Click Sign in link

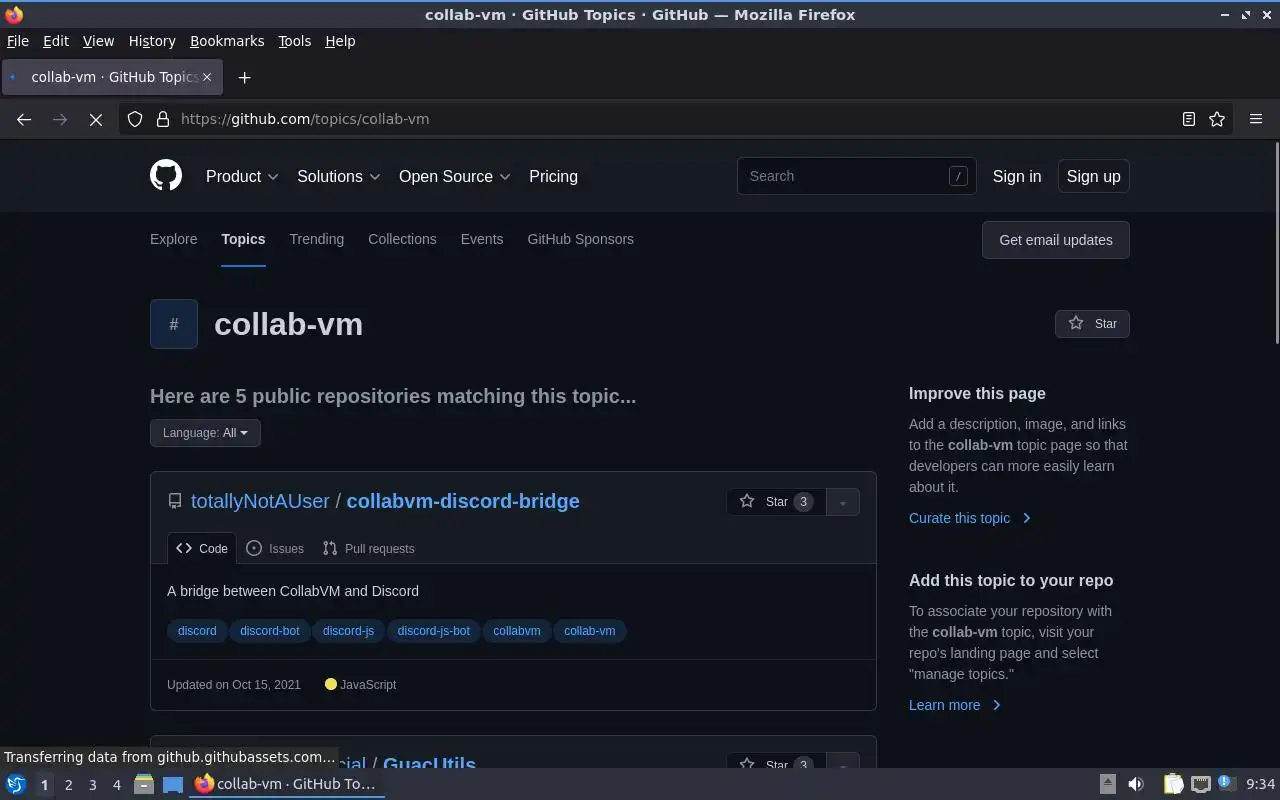(1017, 176)
